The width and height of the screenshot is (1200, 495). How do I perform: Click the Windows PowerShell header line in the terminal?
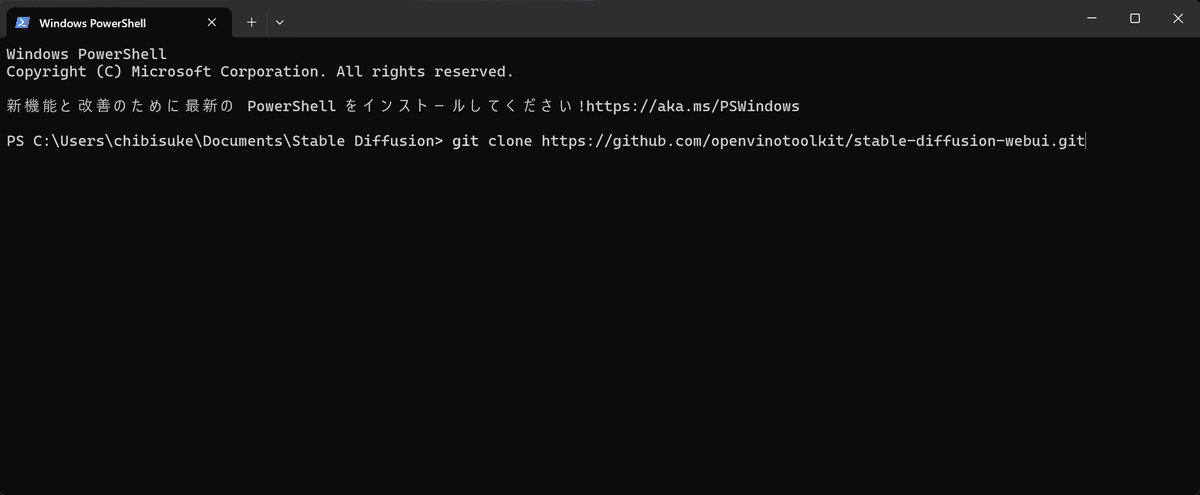point(86,54)
